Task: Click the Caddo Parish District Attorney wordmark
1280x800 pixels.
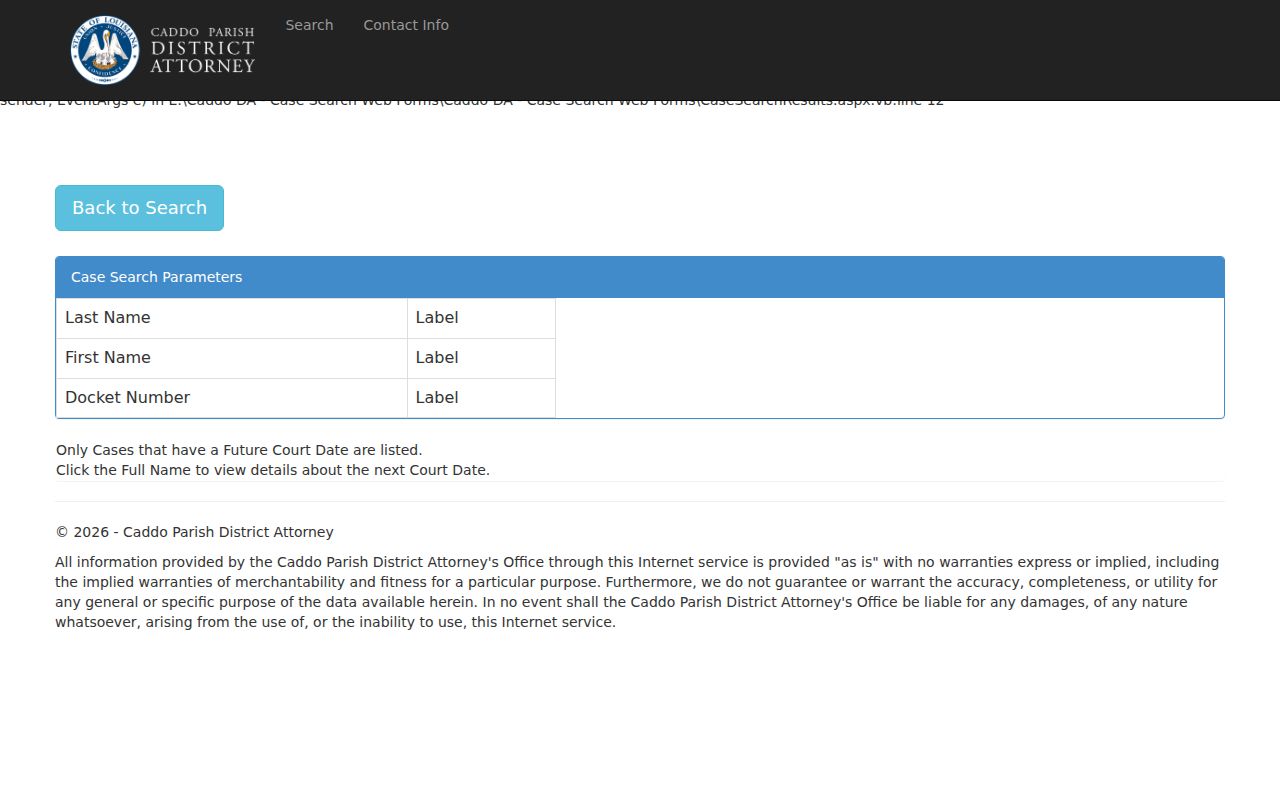Action: point(203,50)
